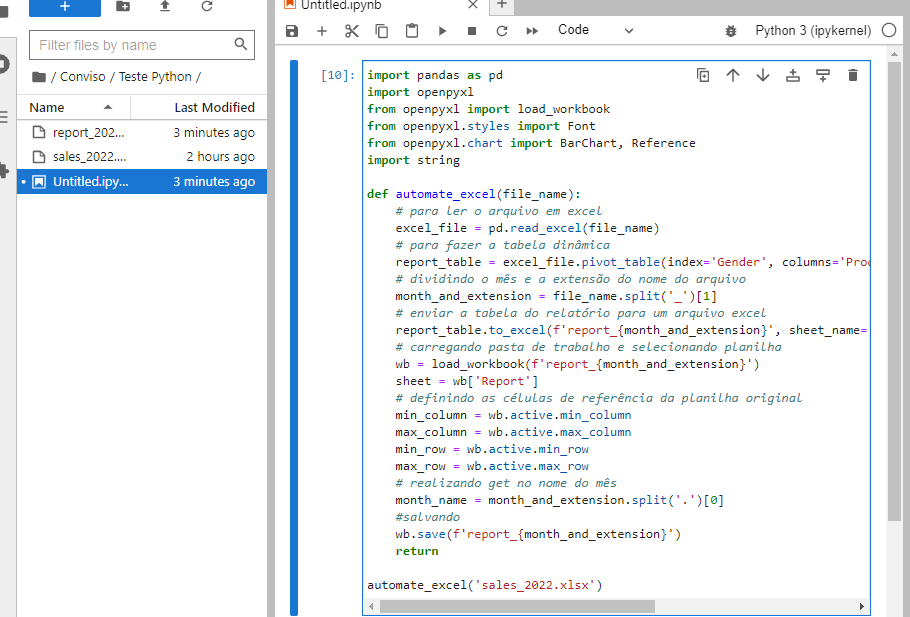Enable the debugger bug icon
The width and height of the screenshot is (910, 617).
coord(731,31)
